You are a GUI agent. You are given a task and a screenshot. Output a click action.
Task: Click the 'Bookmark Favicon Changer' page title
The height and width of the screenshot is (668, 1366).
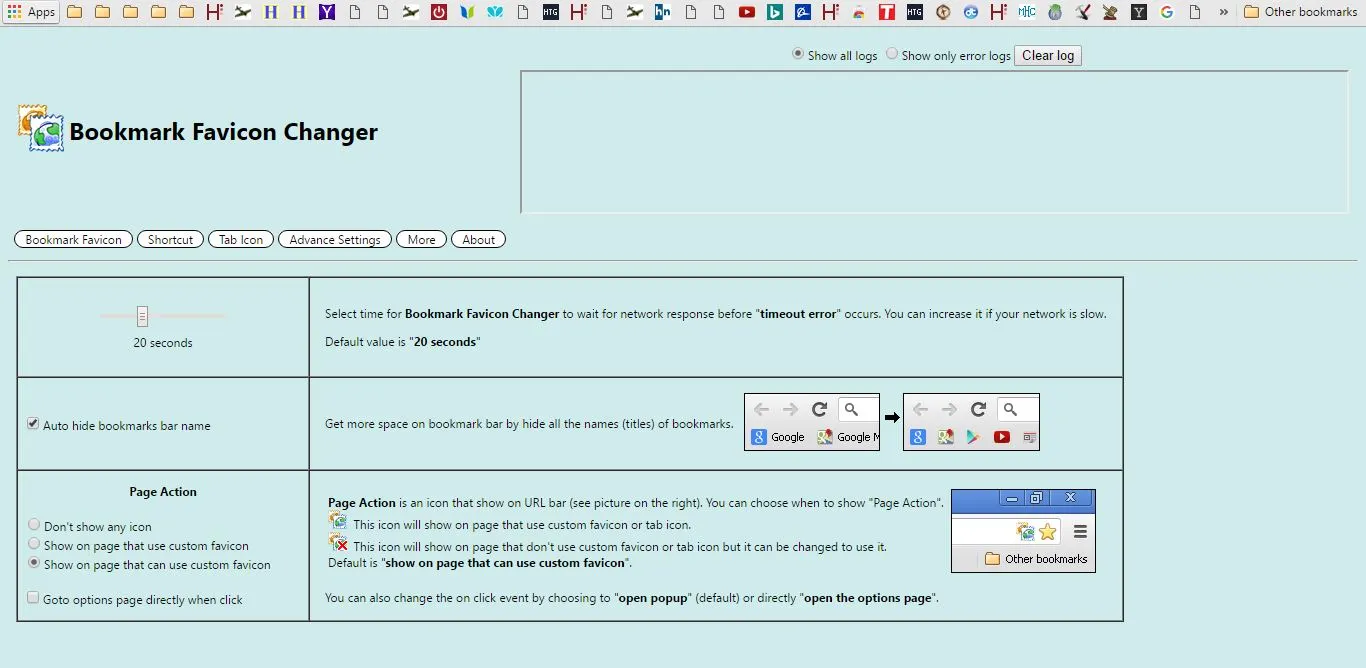tap(224, 132)
